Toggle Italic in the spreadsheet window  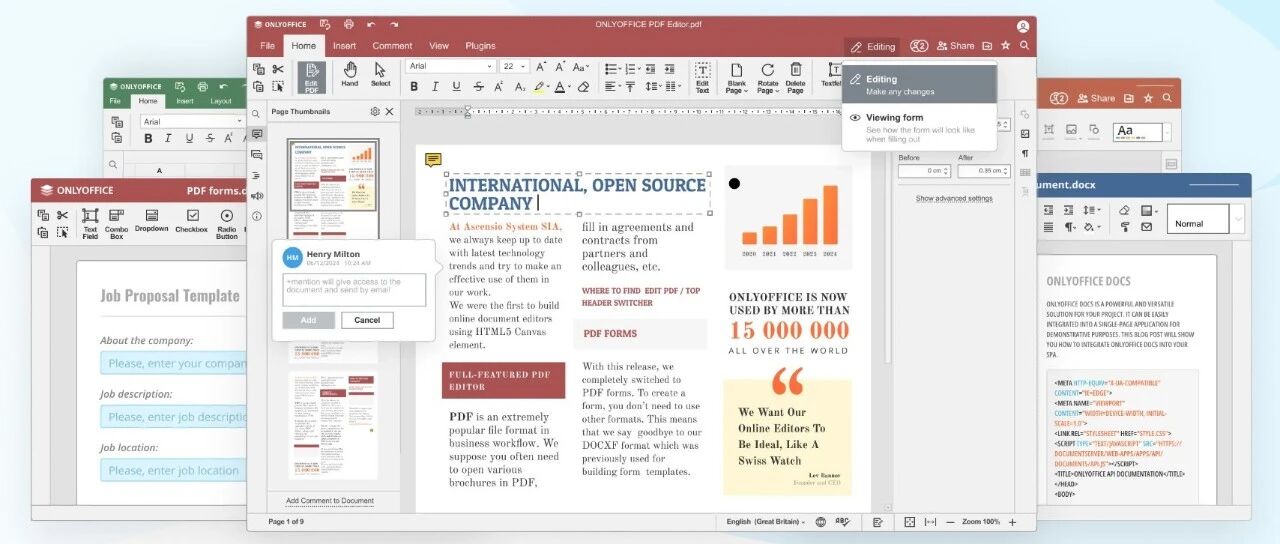[x=167, y=139]
